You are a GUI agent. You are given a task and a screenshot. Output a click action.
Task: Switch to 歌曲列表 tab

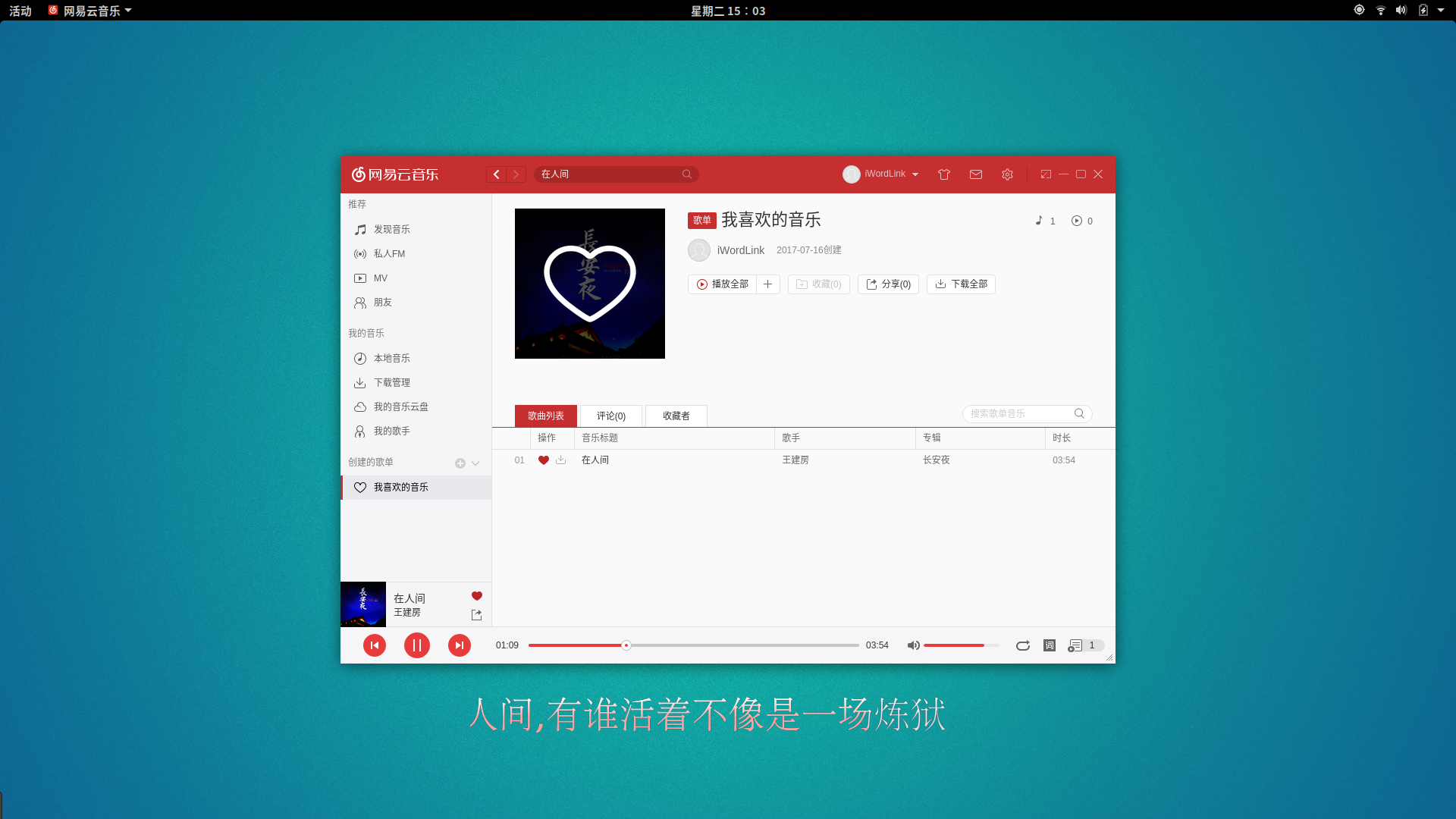tap(546, 416)
